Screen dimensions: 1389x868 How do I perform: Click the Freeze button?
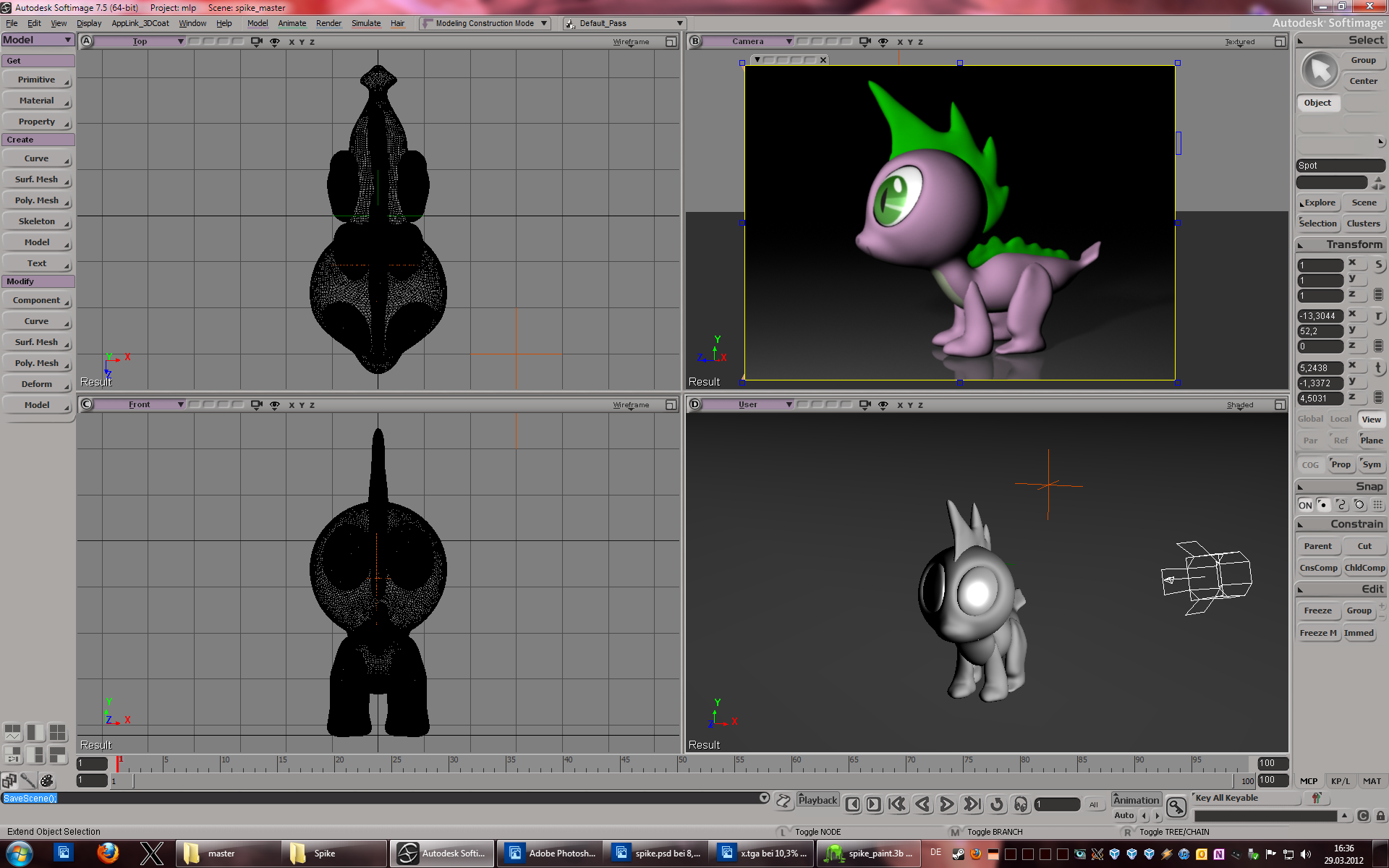pos(1317,610)
